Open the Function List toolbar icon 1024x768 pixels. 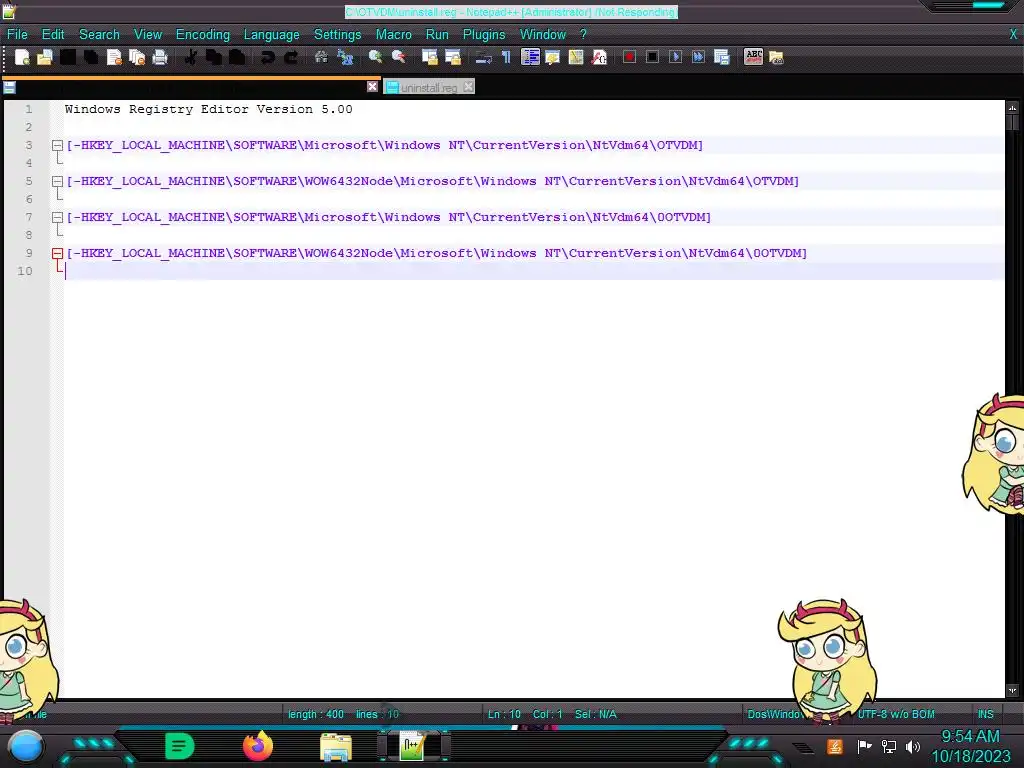click(599, 57)
